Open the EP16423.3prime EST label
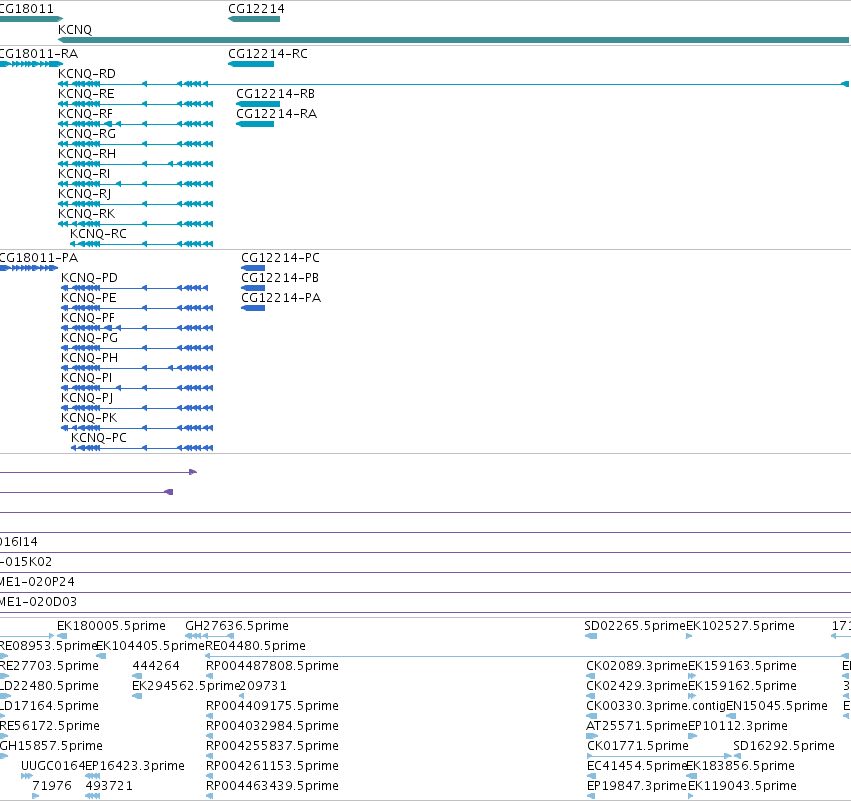This screenshot has height=801, width=851. coord(135,766)
